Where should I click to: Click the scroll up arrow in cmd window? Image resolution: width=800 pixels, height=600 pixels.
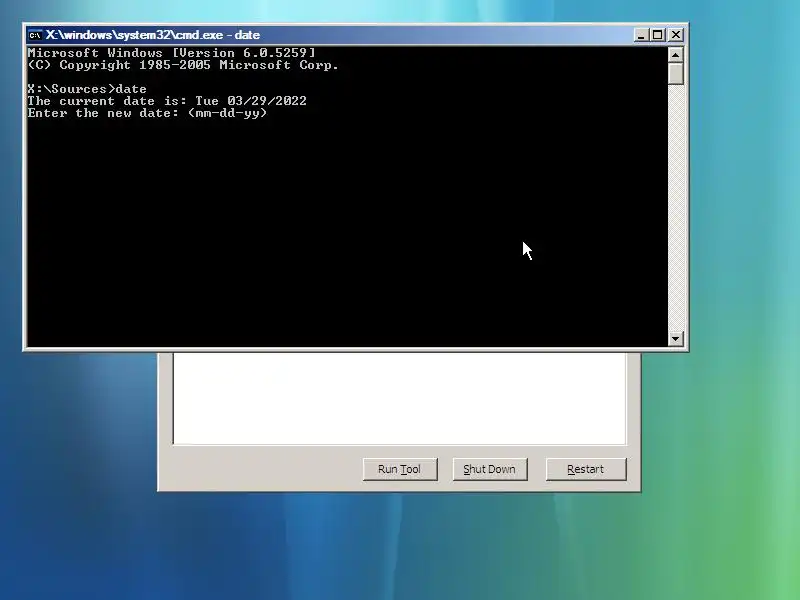point(676,54)
